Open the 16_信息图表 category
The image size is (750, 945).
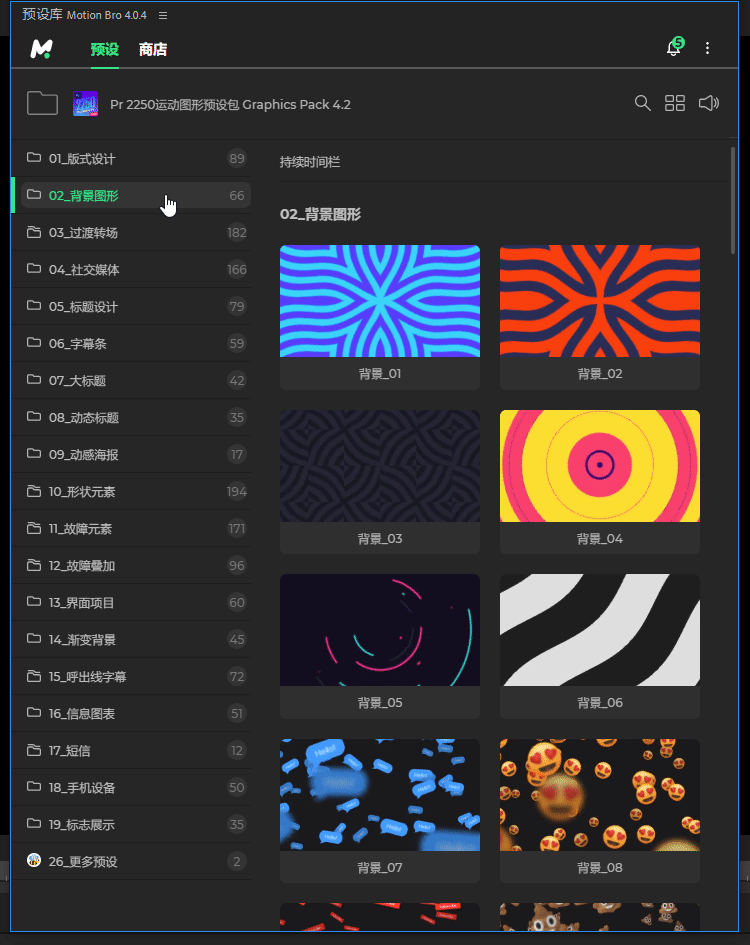click(x=136, y=714)
